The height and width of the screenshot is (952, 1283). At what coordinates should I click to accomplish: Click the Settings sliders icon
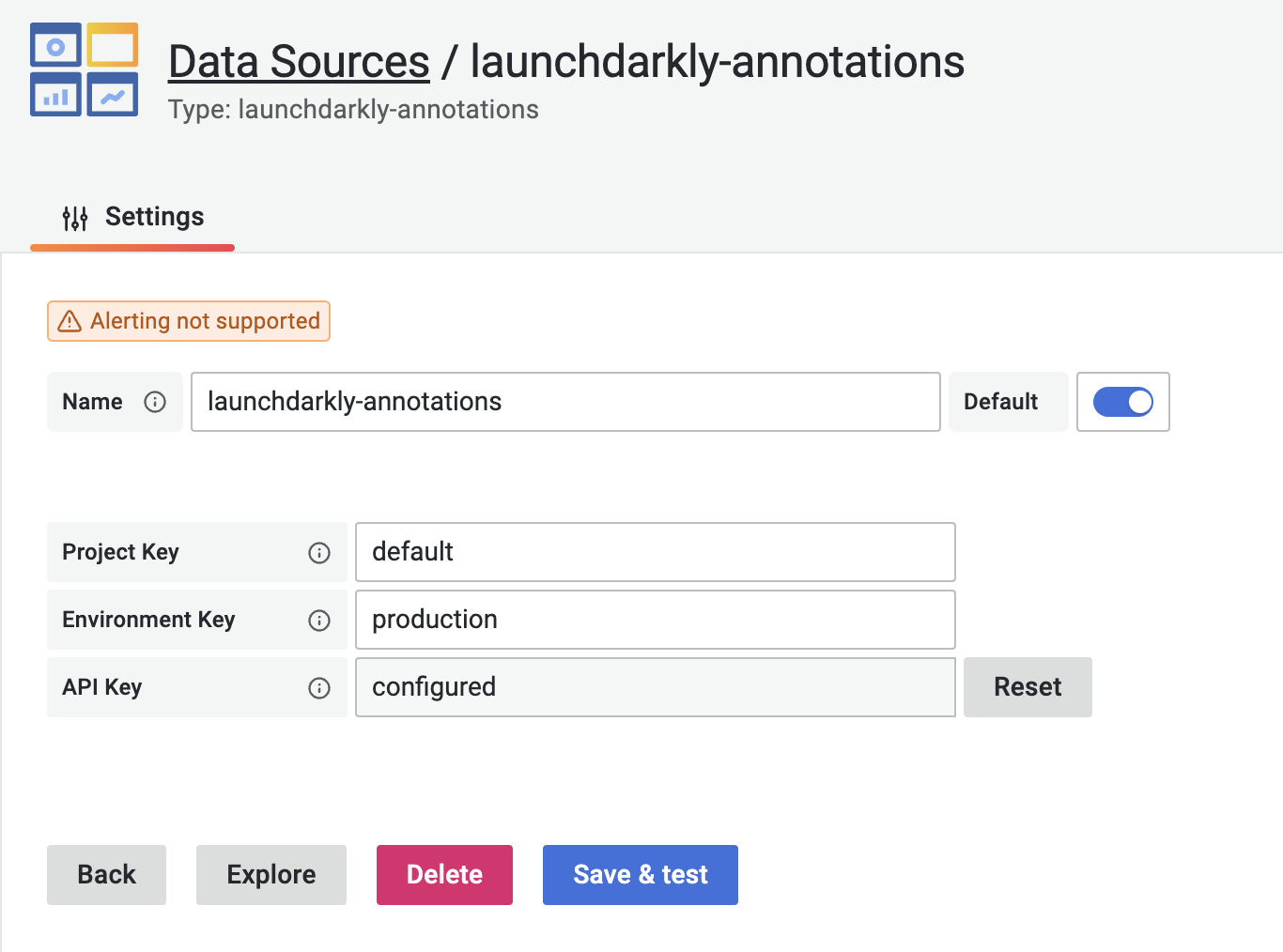point(75,218)
